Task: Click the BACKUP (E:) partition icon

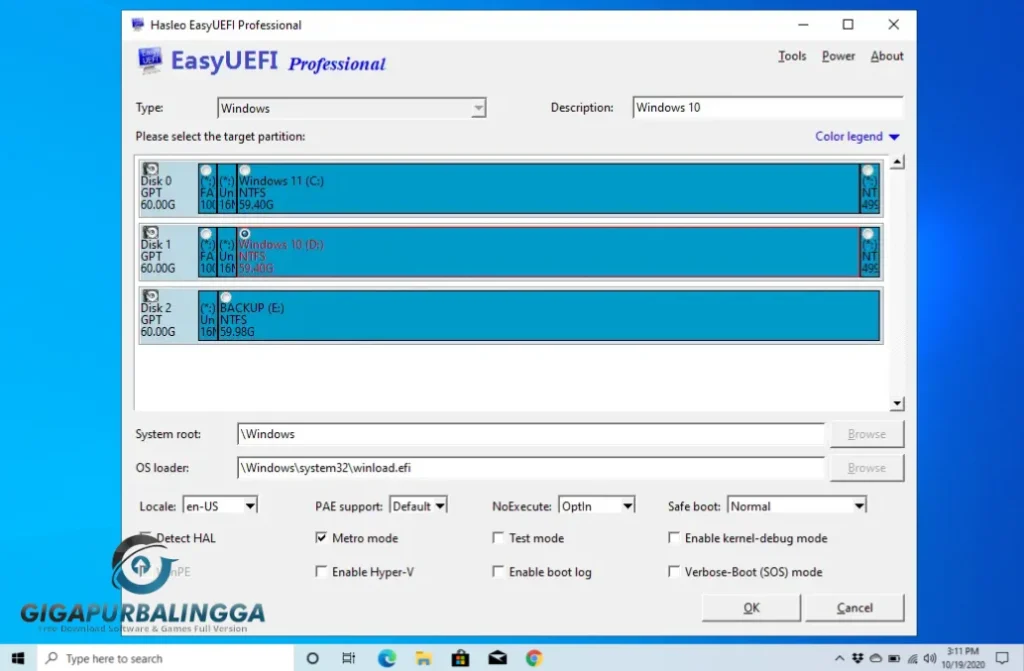Action: [227, 297]
